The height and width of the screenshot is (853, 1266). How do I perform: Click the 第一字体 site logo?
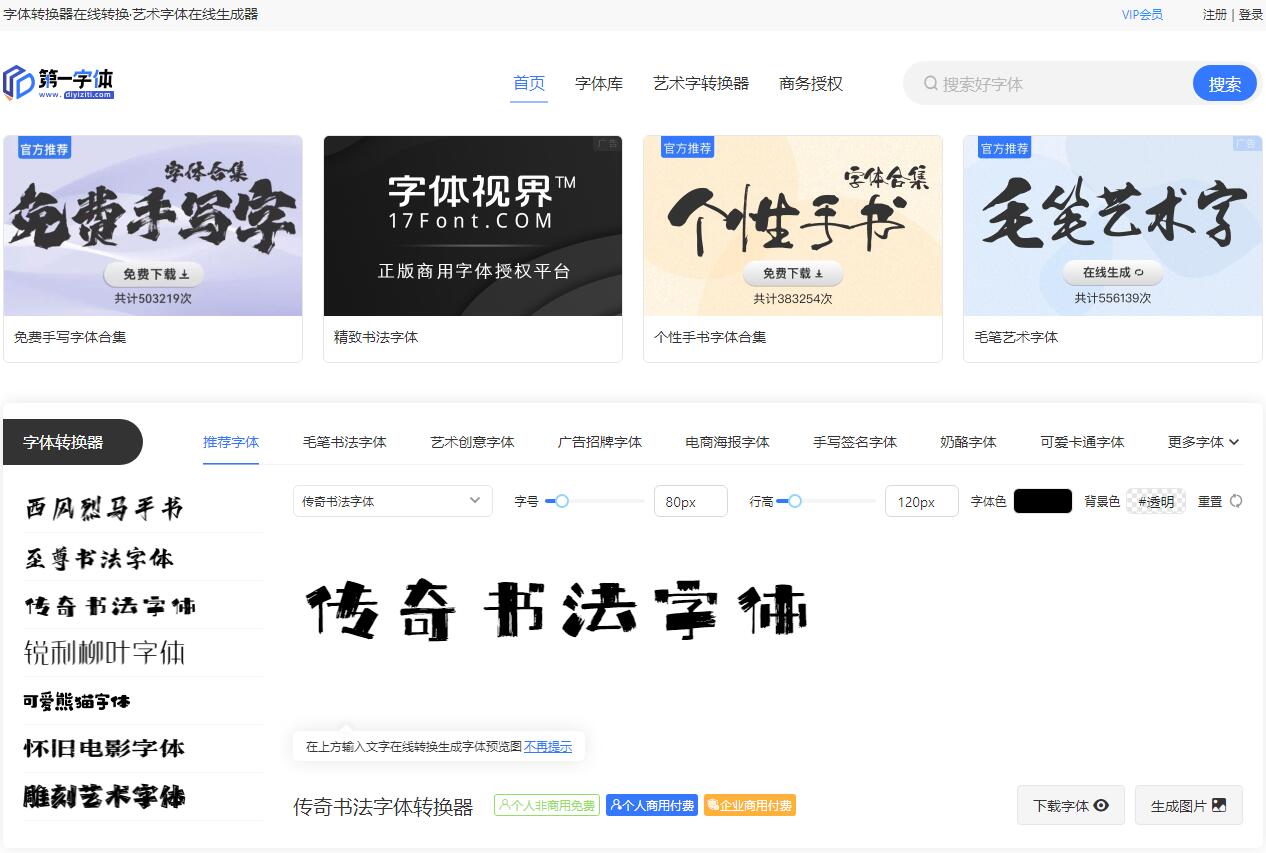point(59,83)
